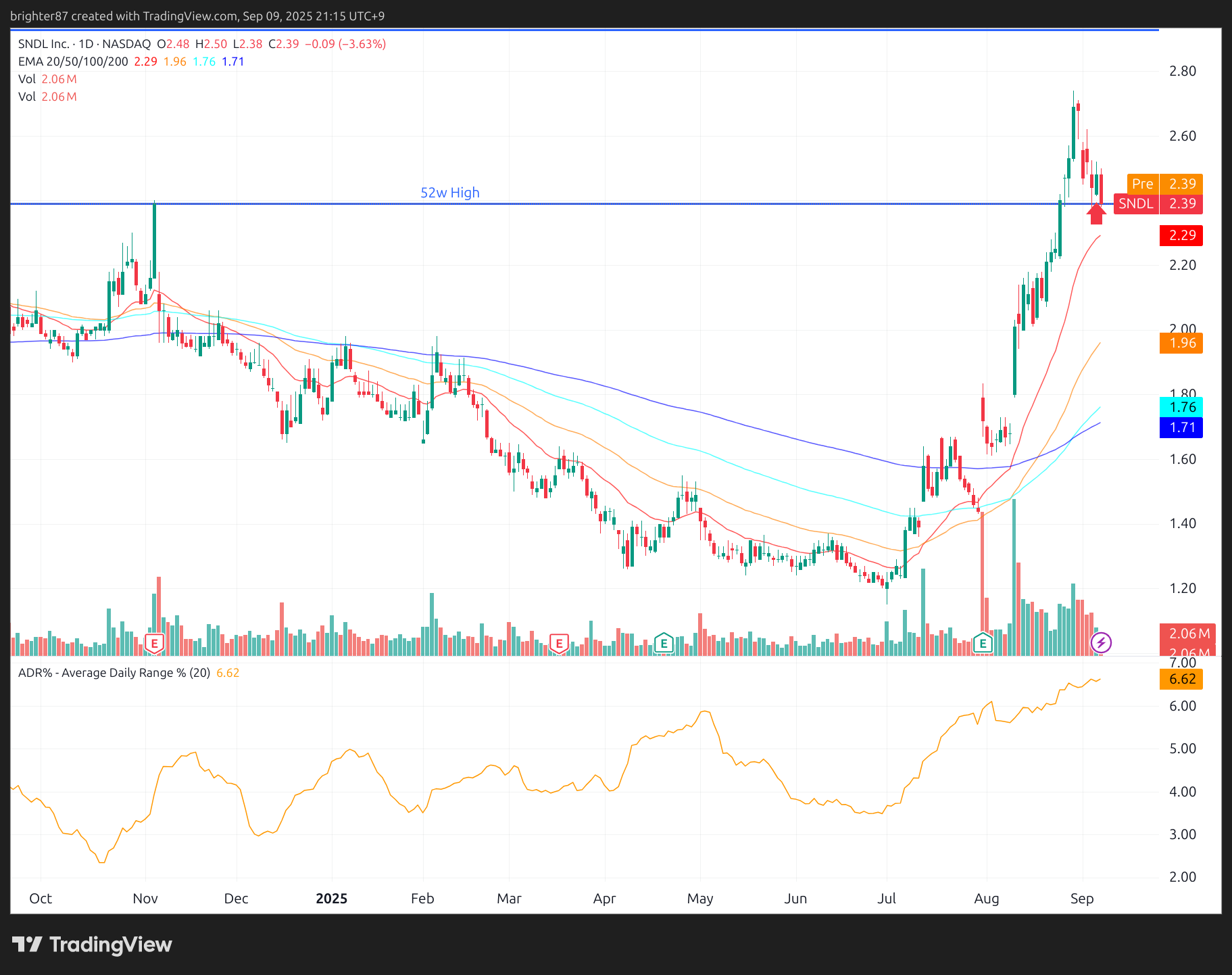The height and width of the screenshot is (975, 1232).
Task: Click the 52w High line label
Action: [449, 193]
